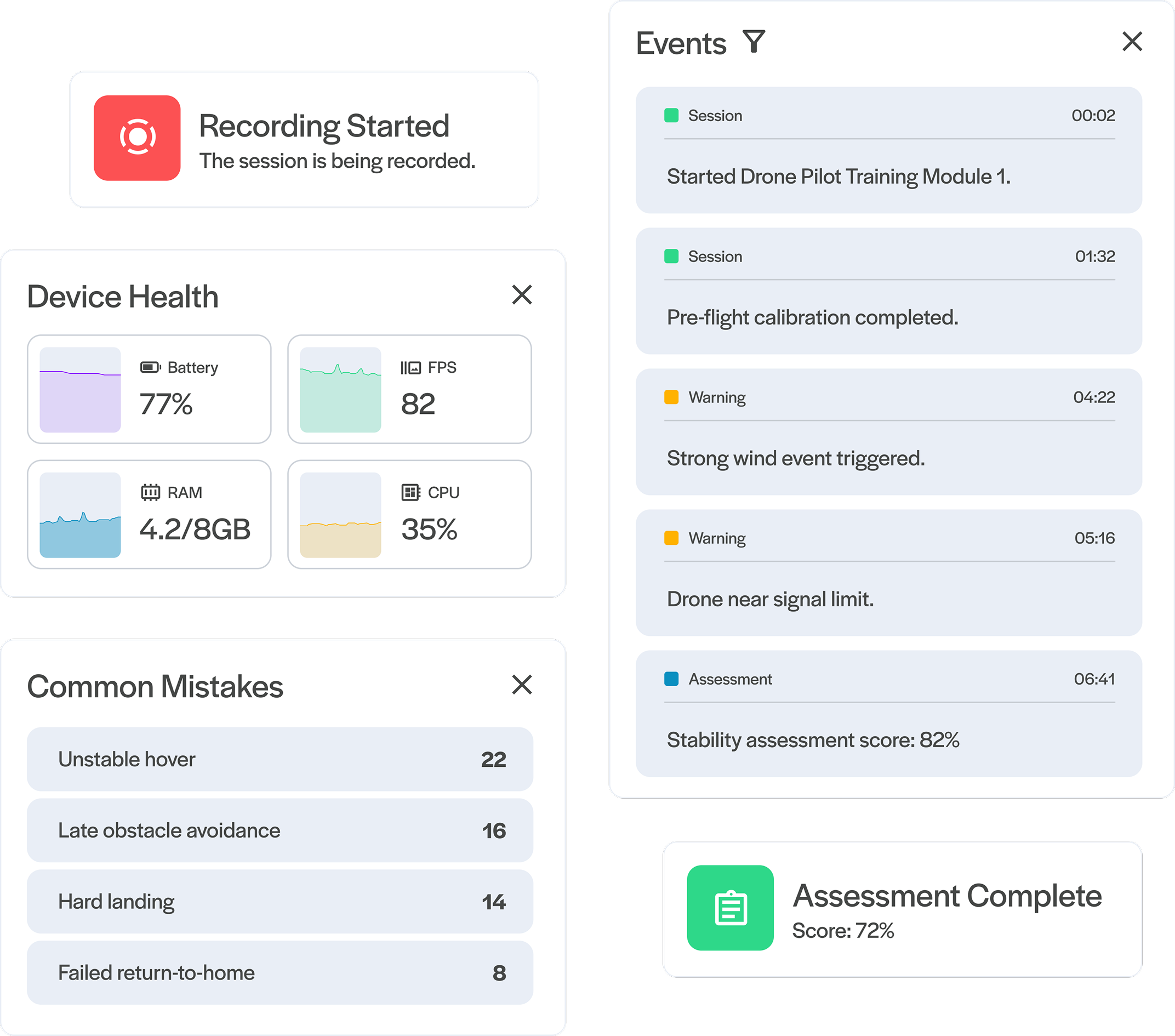1175x1036 pixels.
Task: Open the Started Drone Pilot Training event
Action: [888, 151]
